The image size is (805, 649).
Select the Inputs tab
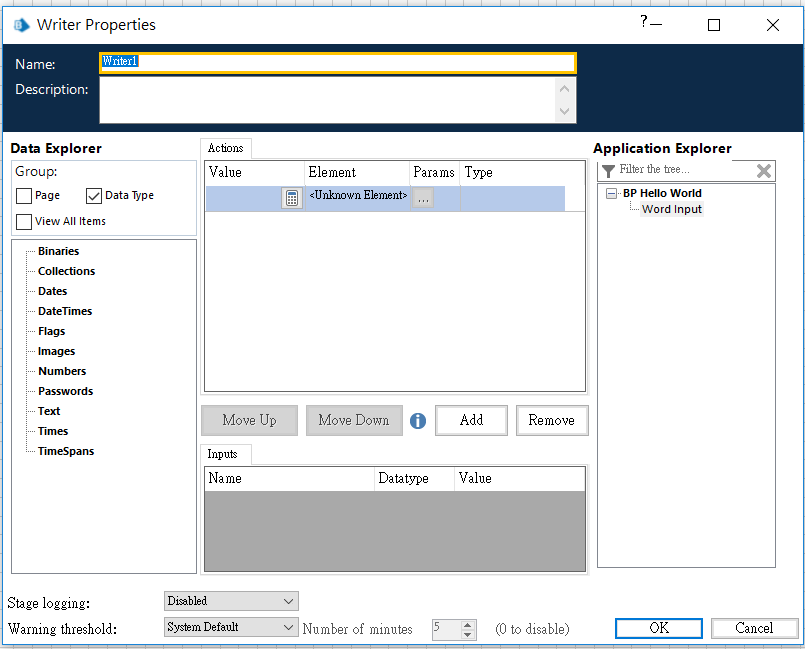(x=222, y=454)
